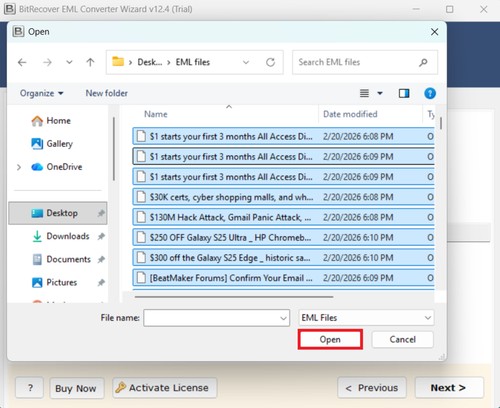Select '$30K certs, cyber shopping malls' file

(283, 197)
